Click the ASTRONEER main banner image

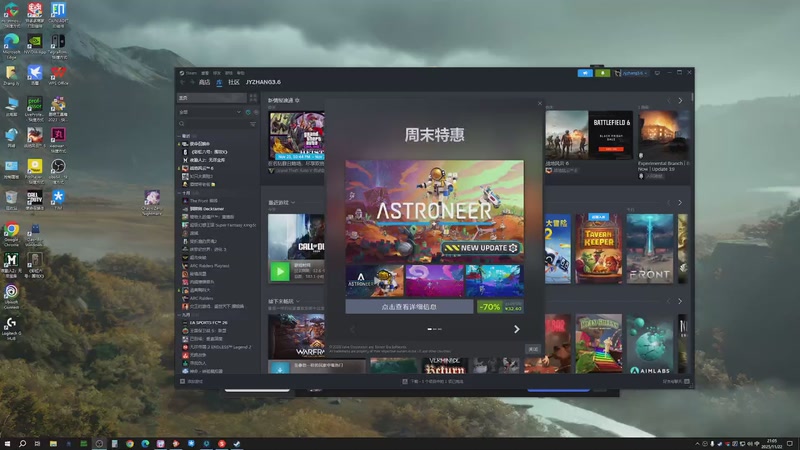click(x=434, y=212)
